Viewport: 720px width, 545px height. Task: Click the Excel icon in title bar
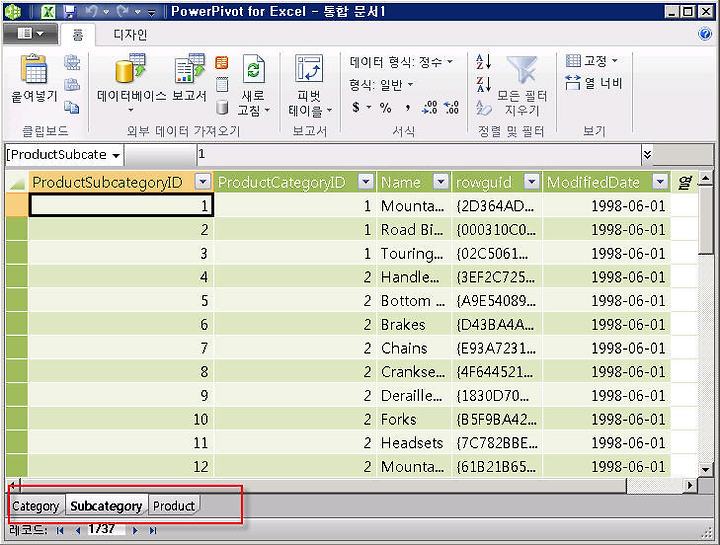tap(48, 11)
